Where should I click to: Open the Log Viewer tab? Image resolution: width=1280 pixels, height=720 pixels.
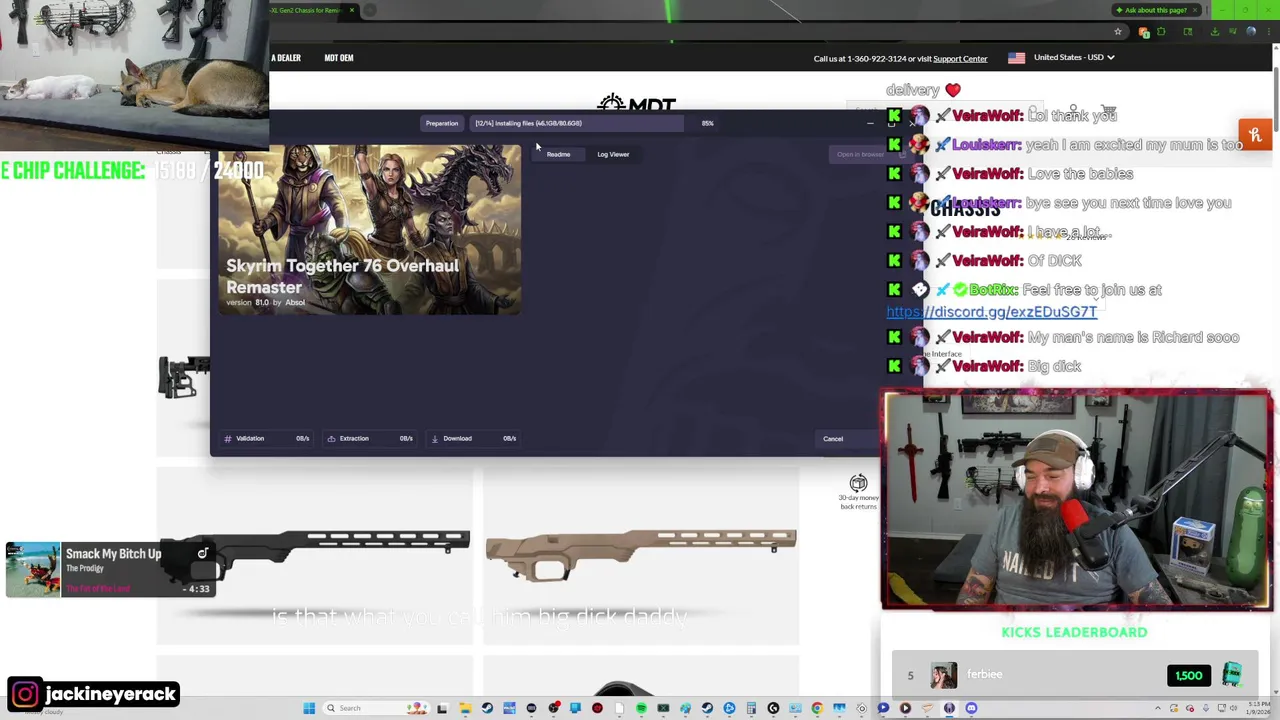(613, 154)
